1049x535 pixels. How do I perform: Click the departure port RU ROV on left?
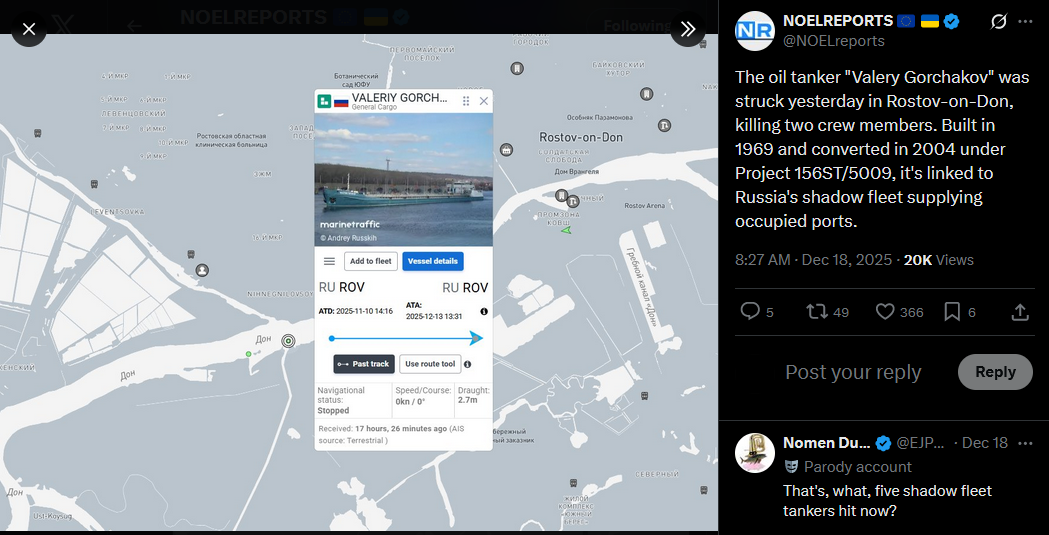341,288
